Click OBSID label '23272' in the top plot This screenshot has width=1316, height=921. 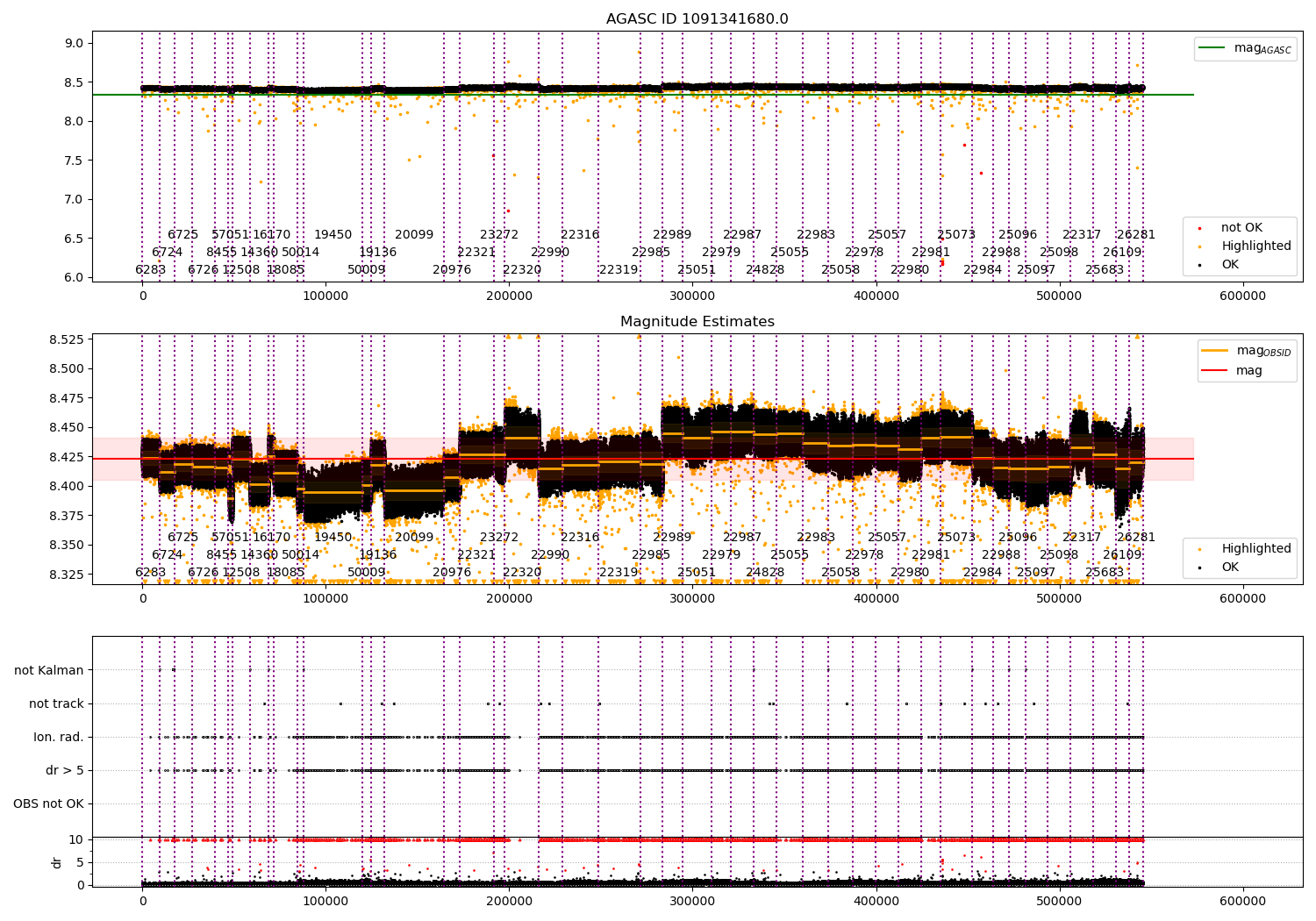click(499, 235)
